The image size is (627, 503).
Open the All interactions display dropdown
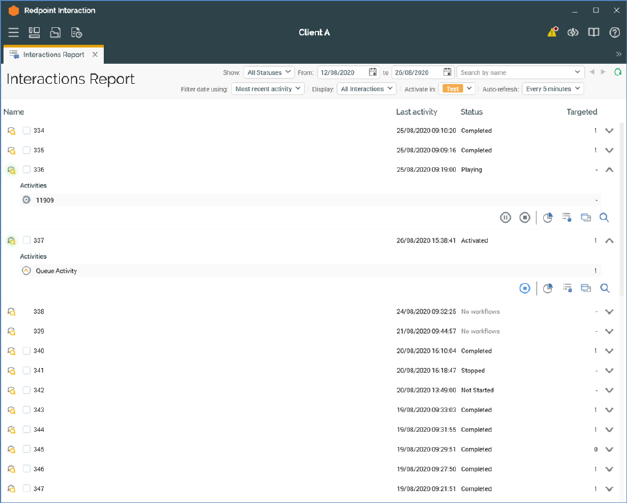[x=366, y=89]
